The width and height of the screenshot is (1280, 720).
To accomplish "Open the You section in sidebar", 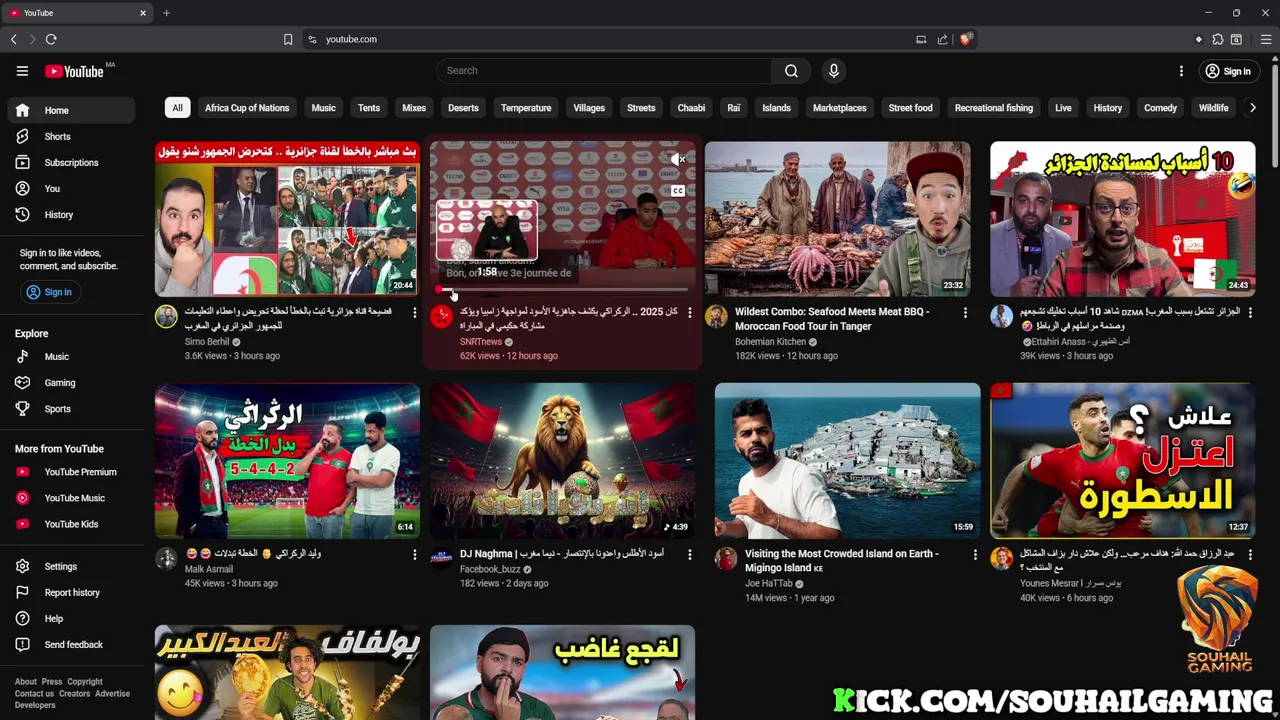I will [x=71, y=188].
